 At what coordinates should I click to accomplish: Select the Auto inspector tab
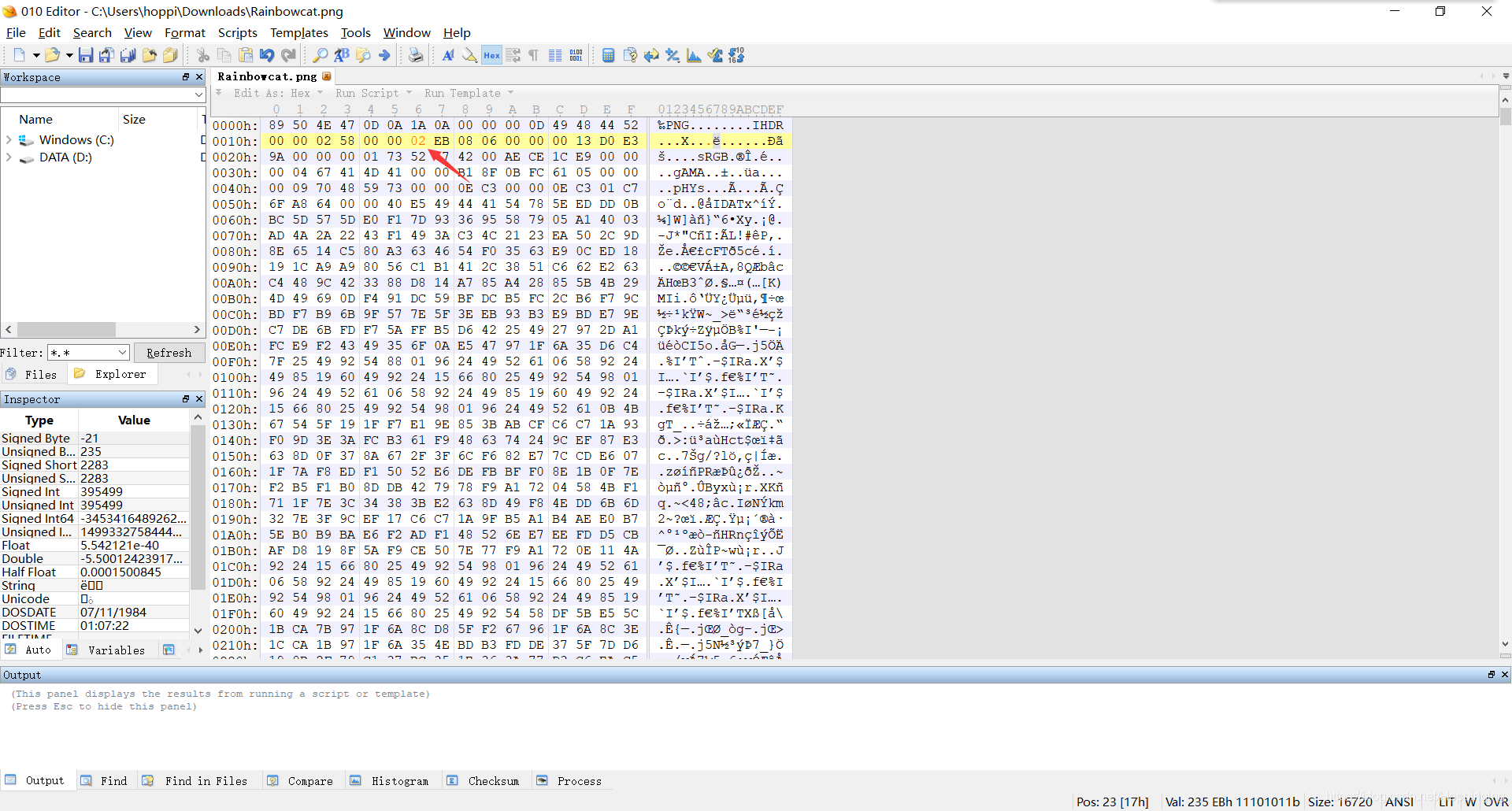click(29, 650)
